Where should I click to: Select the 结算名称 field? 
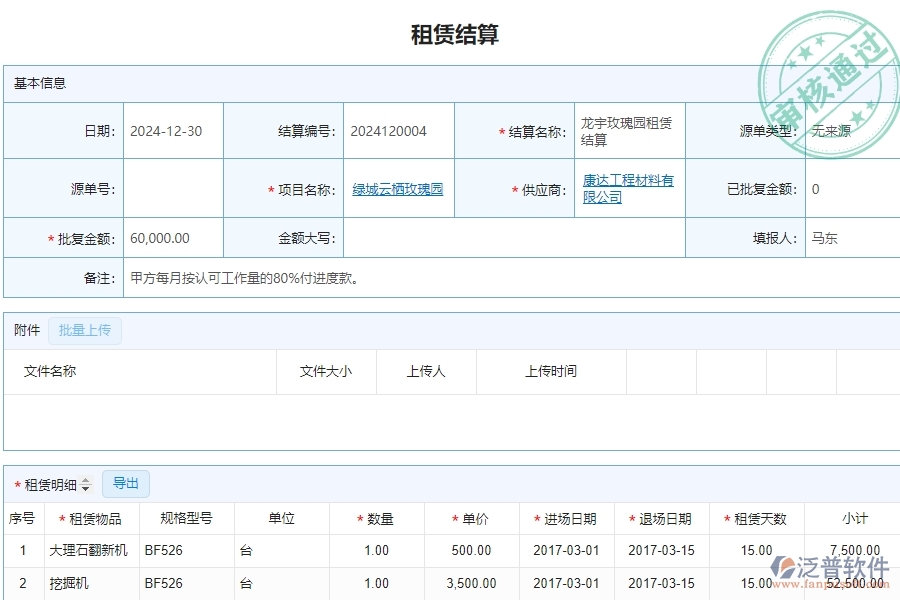point(628,131)
